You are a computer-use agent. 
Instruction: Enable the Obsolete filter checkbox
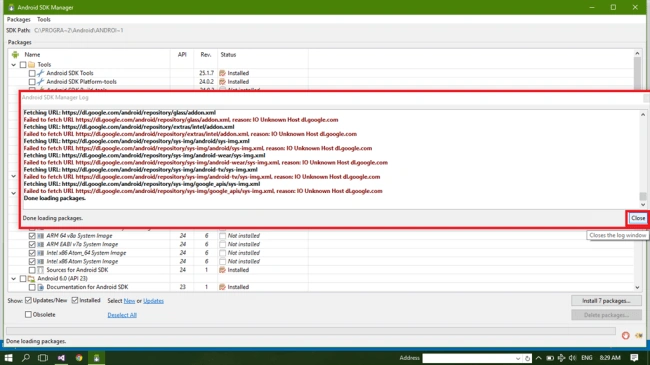(x=28, y=314)
